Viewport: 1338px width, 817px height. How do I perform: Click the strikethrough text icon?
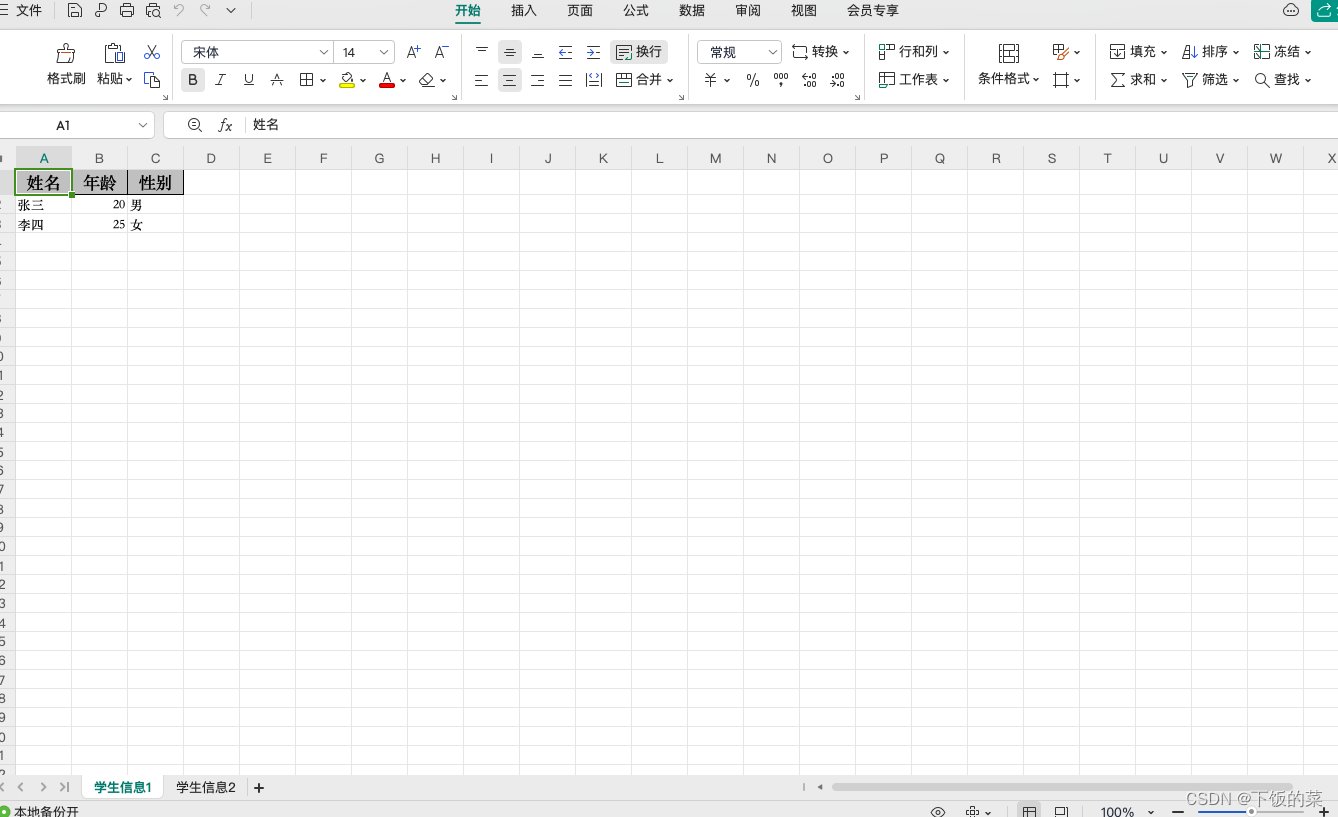(x=277, y=80)
